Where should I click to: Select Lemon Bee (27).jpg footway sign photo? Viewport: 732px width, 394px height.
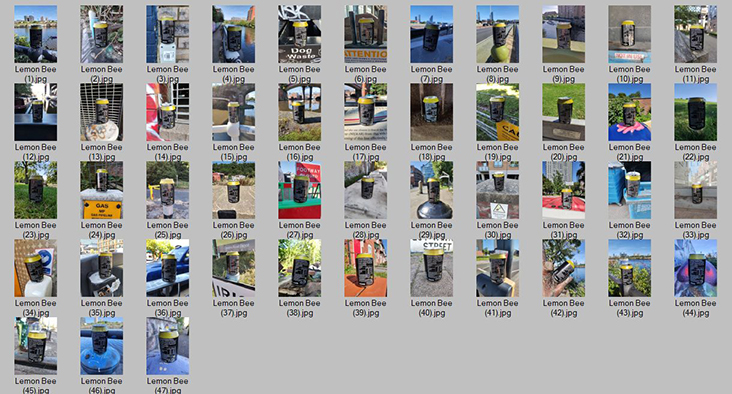(x=299, y=190)
